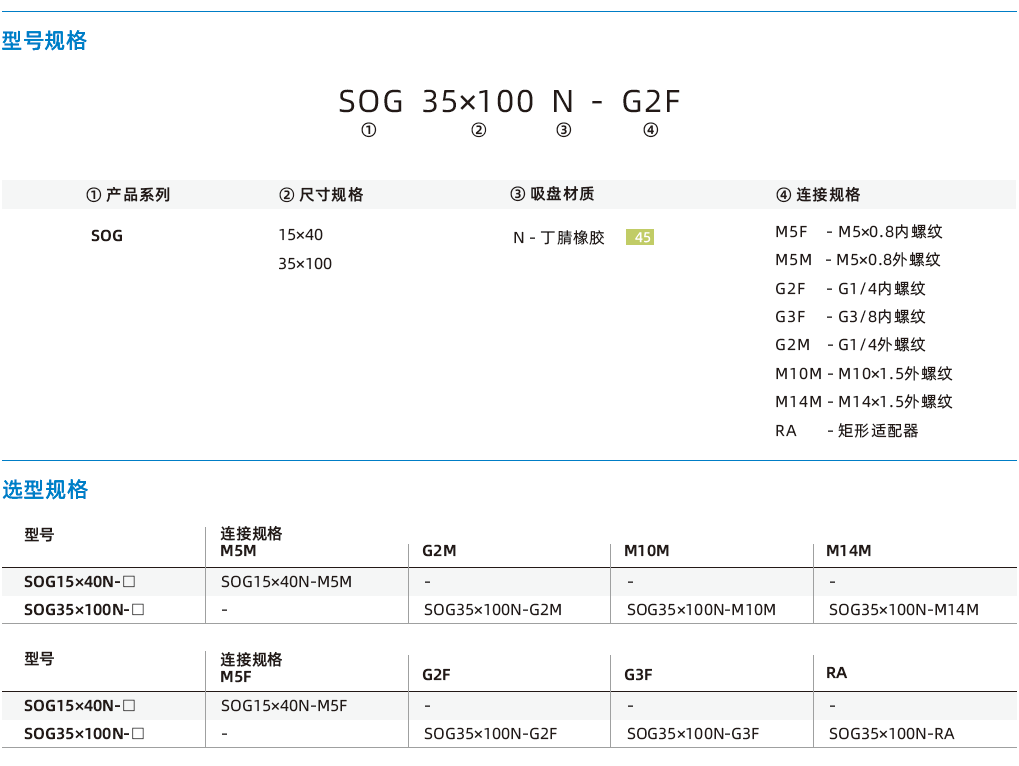Select the 35×100 size option in size list

pos(305,264)
